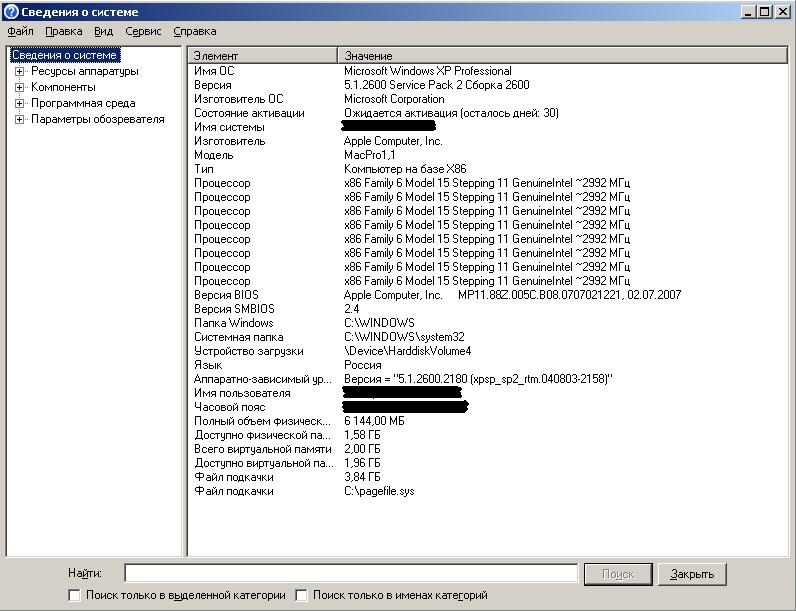Toggle Поиск только в выделенной категории checkbox
Viewport: 796px width, 611px height.
[x=74, y=595]
